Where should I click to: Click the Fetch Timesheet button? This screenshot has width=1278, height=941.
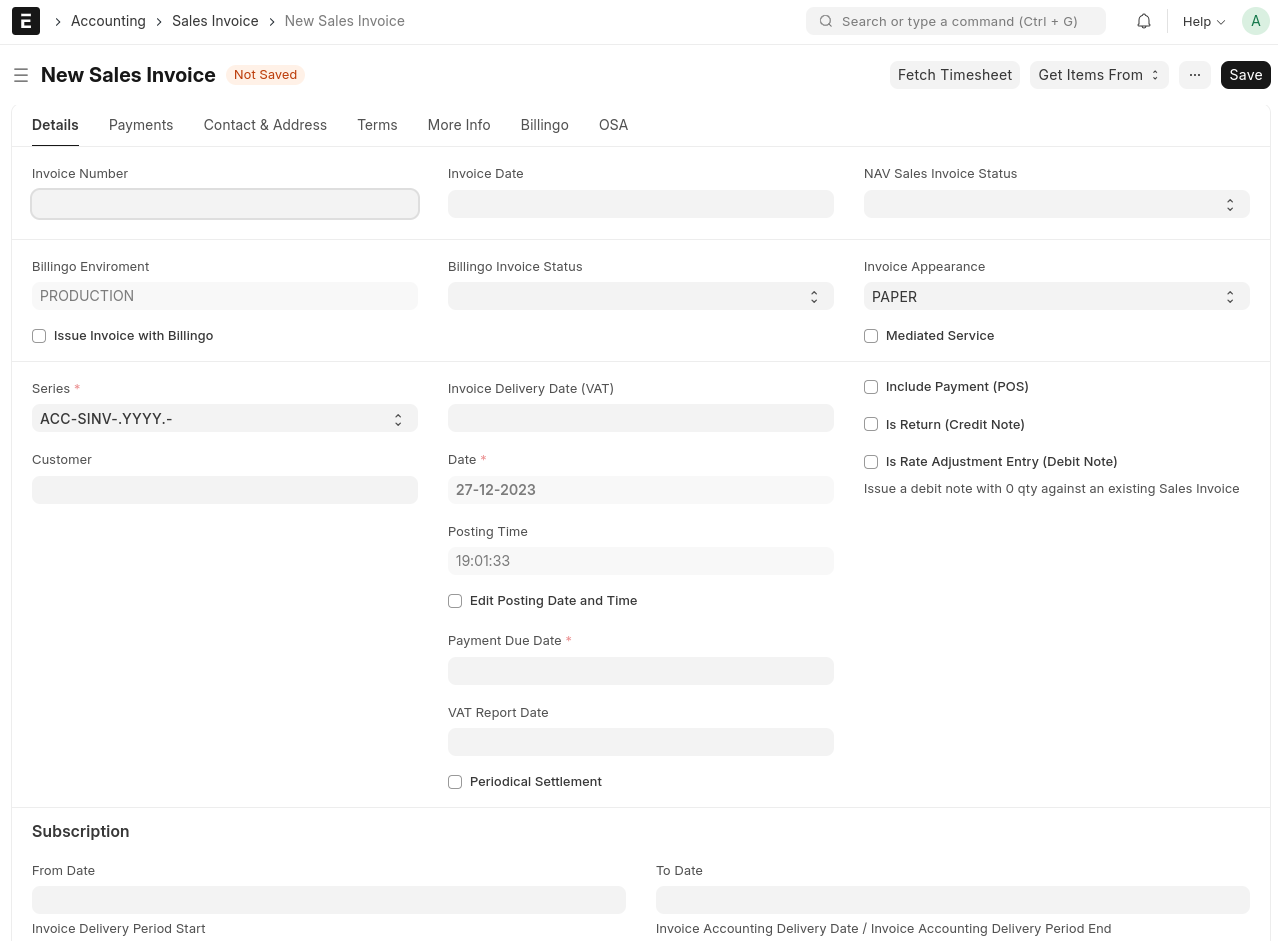pos(954,75)
